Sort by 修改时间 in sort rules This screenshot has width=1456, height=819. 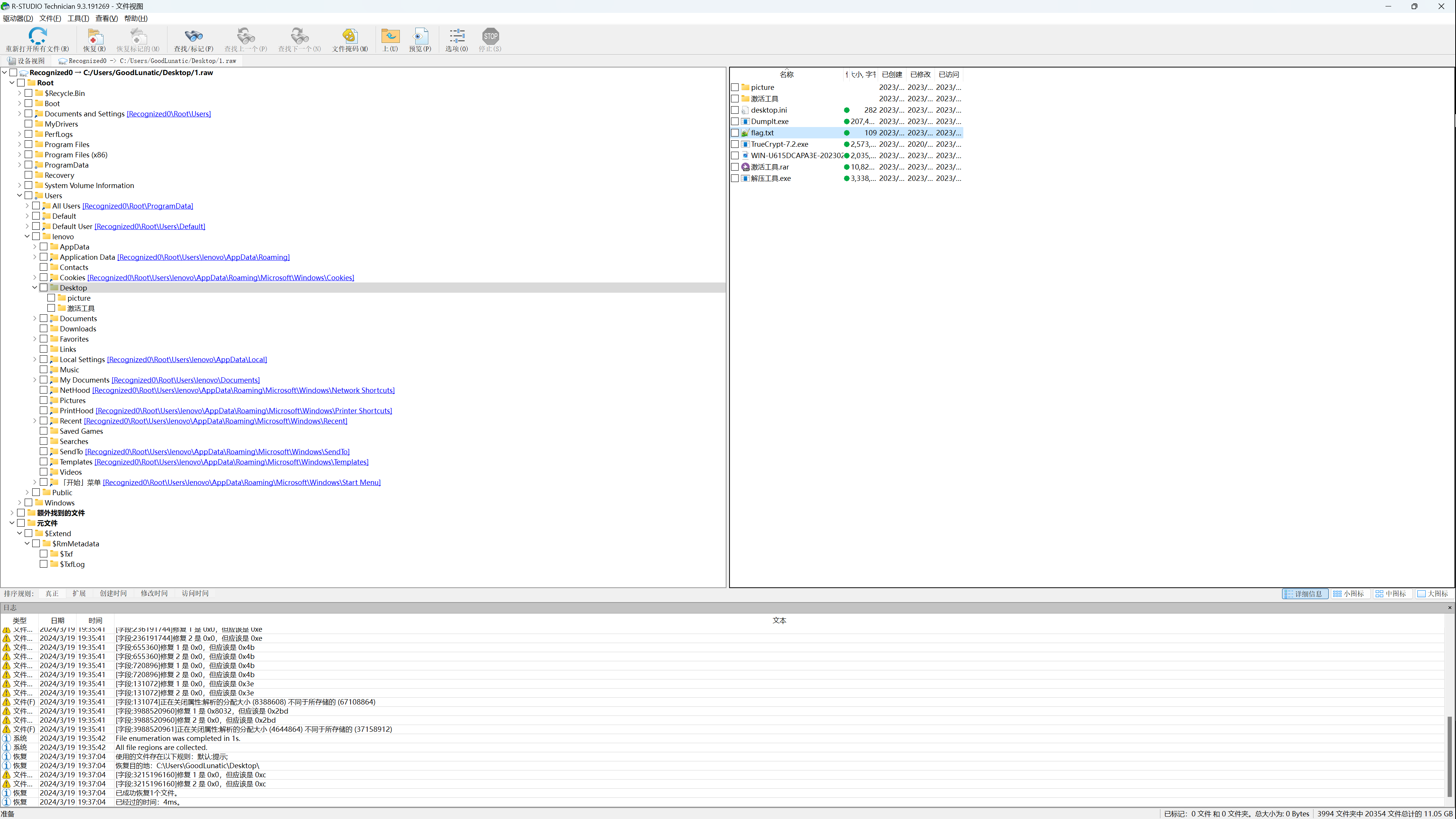click(154, 593)
